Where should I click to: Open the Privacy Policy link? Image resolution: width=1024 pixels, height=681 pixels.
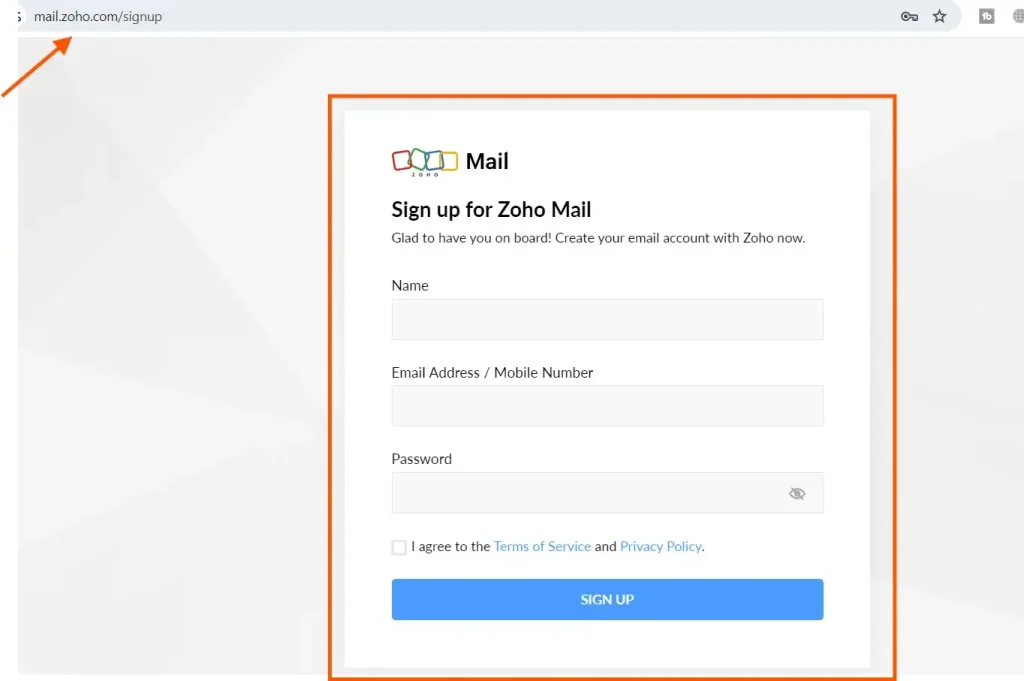pyautogui.click(x=661, y=546)
